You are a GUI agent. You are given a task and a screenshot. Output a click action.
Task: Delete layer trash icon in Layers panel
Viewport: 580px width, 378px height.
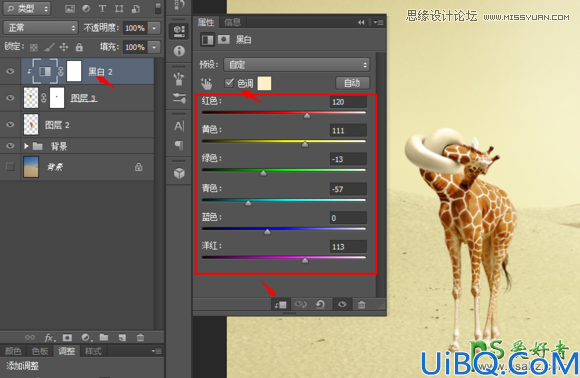[140, 337]
